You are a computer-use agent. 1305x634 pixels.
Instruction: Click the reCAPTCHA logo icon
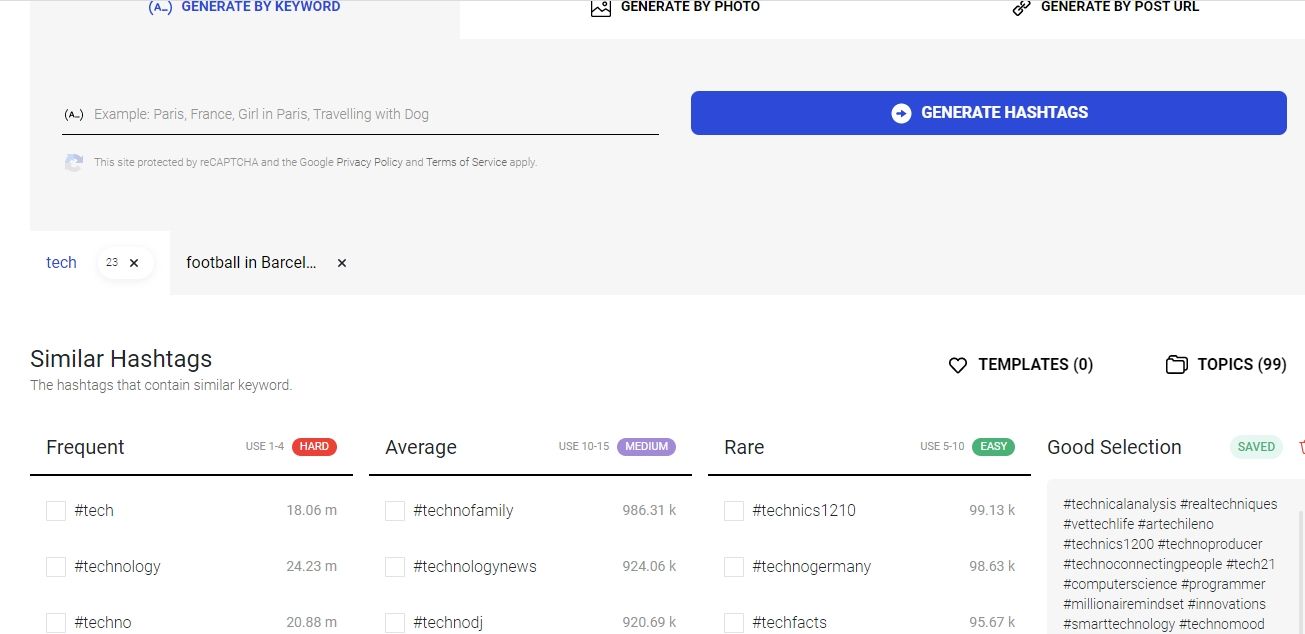74,162
